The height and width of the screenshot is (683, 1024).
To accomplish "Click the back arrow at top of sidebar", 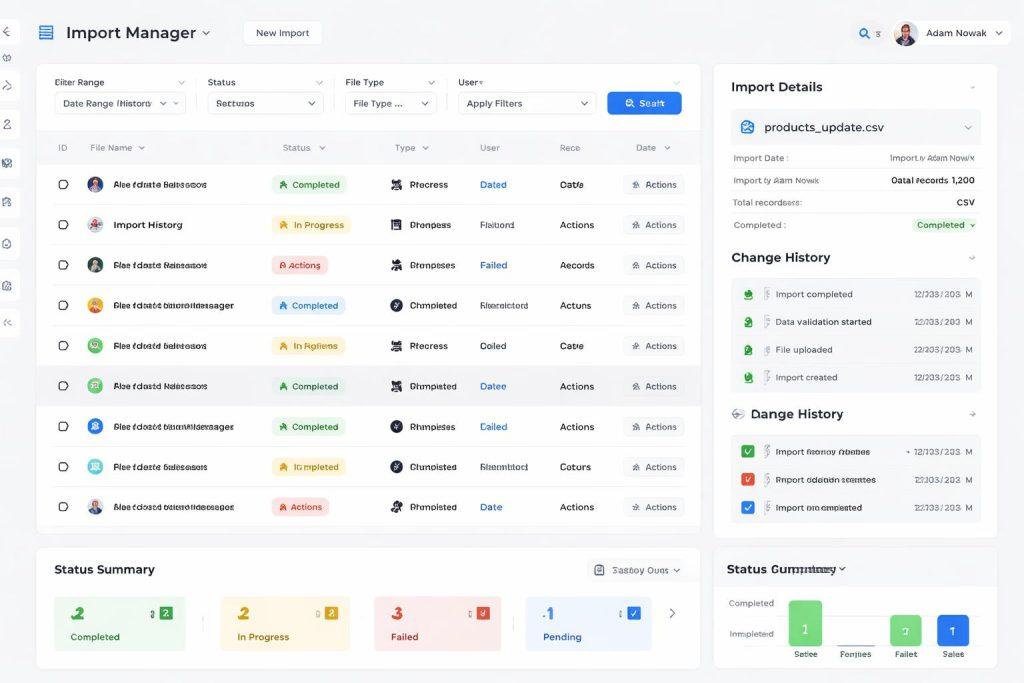I will pyautogui.click(x=6, y=32).
